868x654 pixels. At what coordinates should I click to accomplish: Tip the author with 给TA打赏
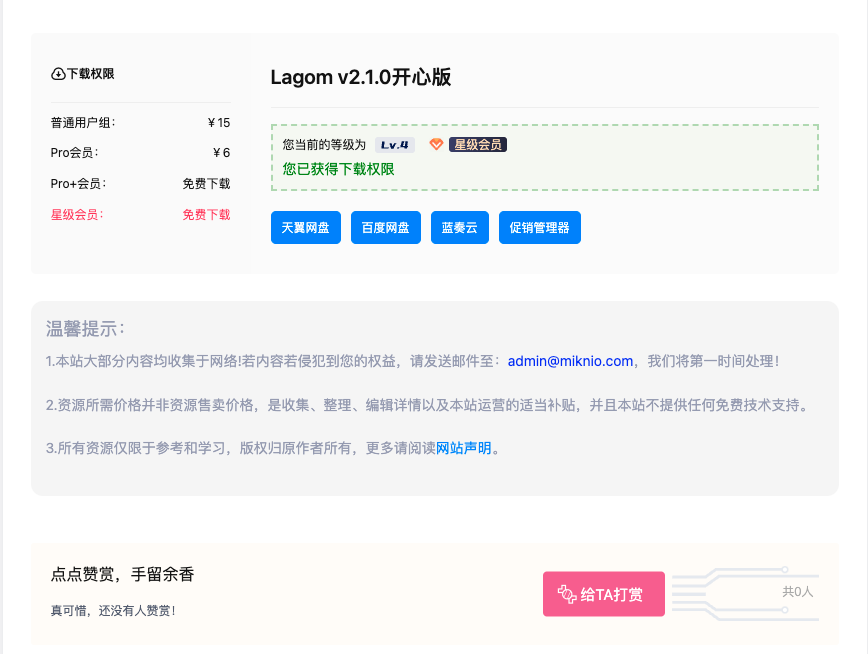[603, 595]
